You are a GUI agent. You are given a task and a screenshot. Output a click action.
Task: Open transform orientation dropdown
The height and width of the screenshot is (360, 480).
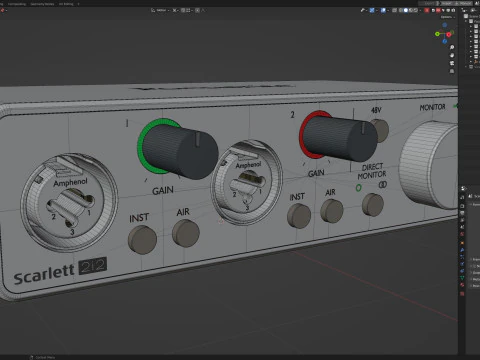pos(161,10)
